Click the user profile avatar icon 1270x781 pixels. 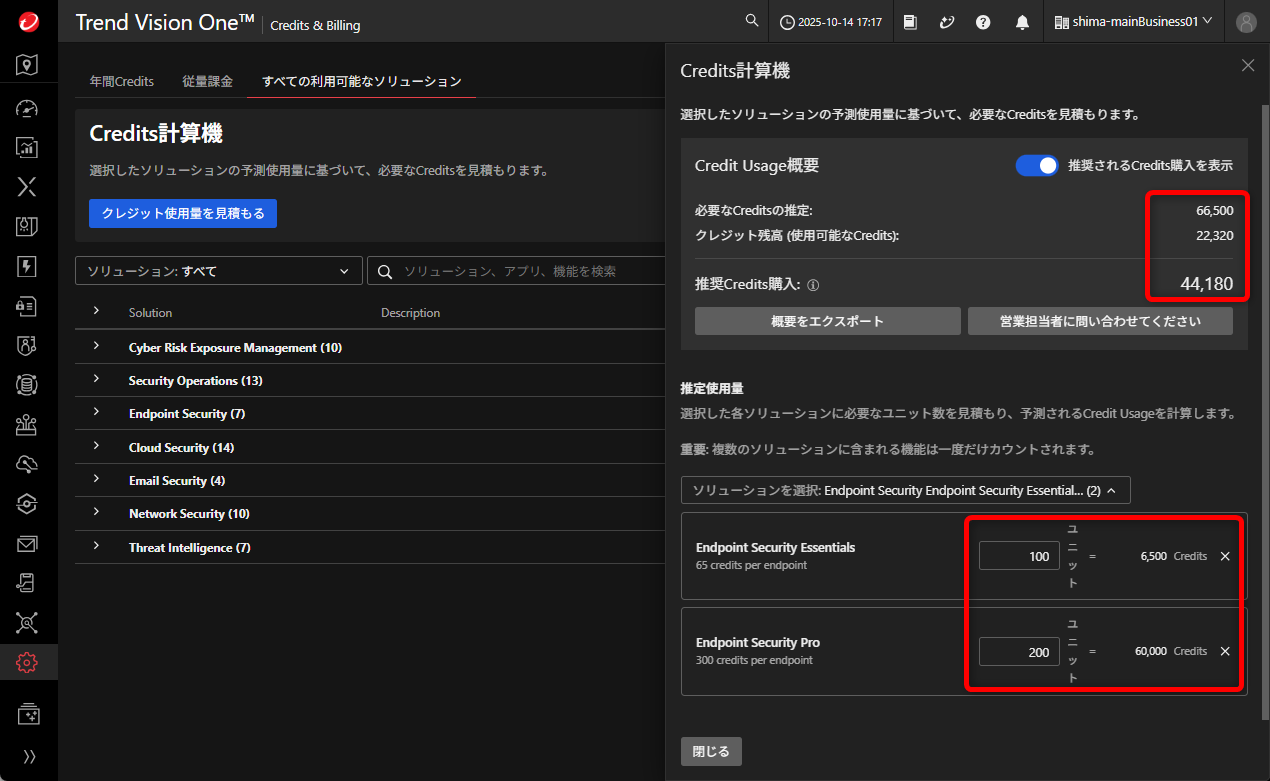pyautogui.click(x=1246, y=22)
